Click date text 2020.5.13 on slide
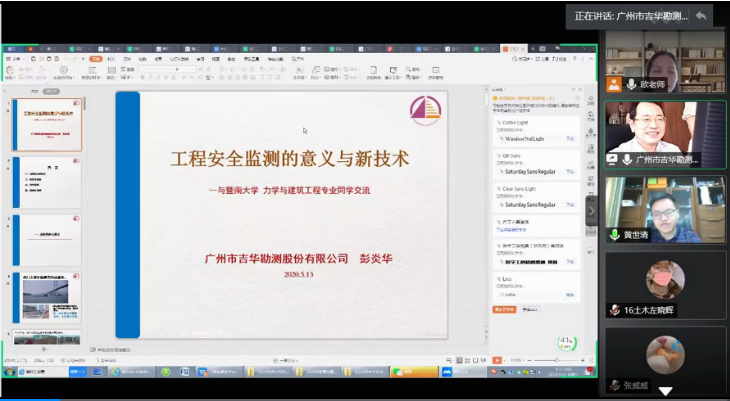The width and height of the screenshot is (730, 401). (x=298, y=275)
